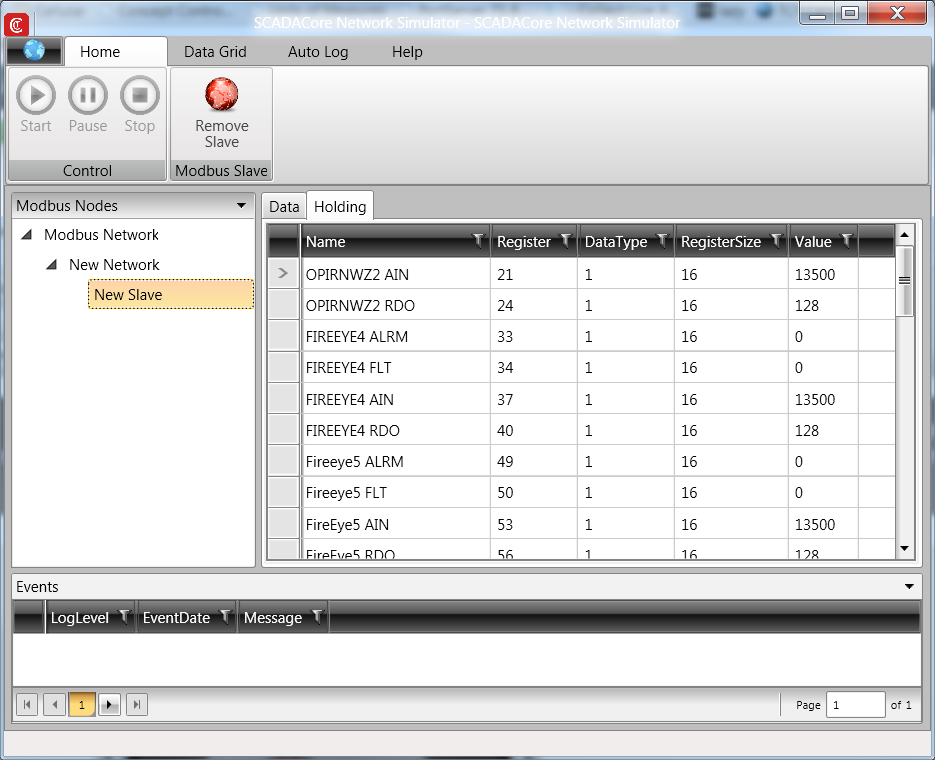Filter the RegisterSize column using funnel icon
Screen dimensions: 935x760
(776, 241)
